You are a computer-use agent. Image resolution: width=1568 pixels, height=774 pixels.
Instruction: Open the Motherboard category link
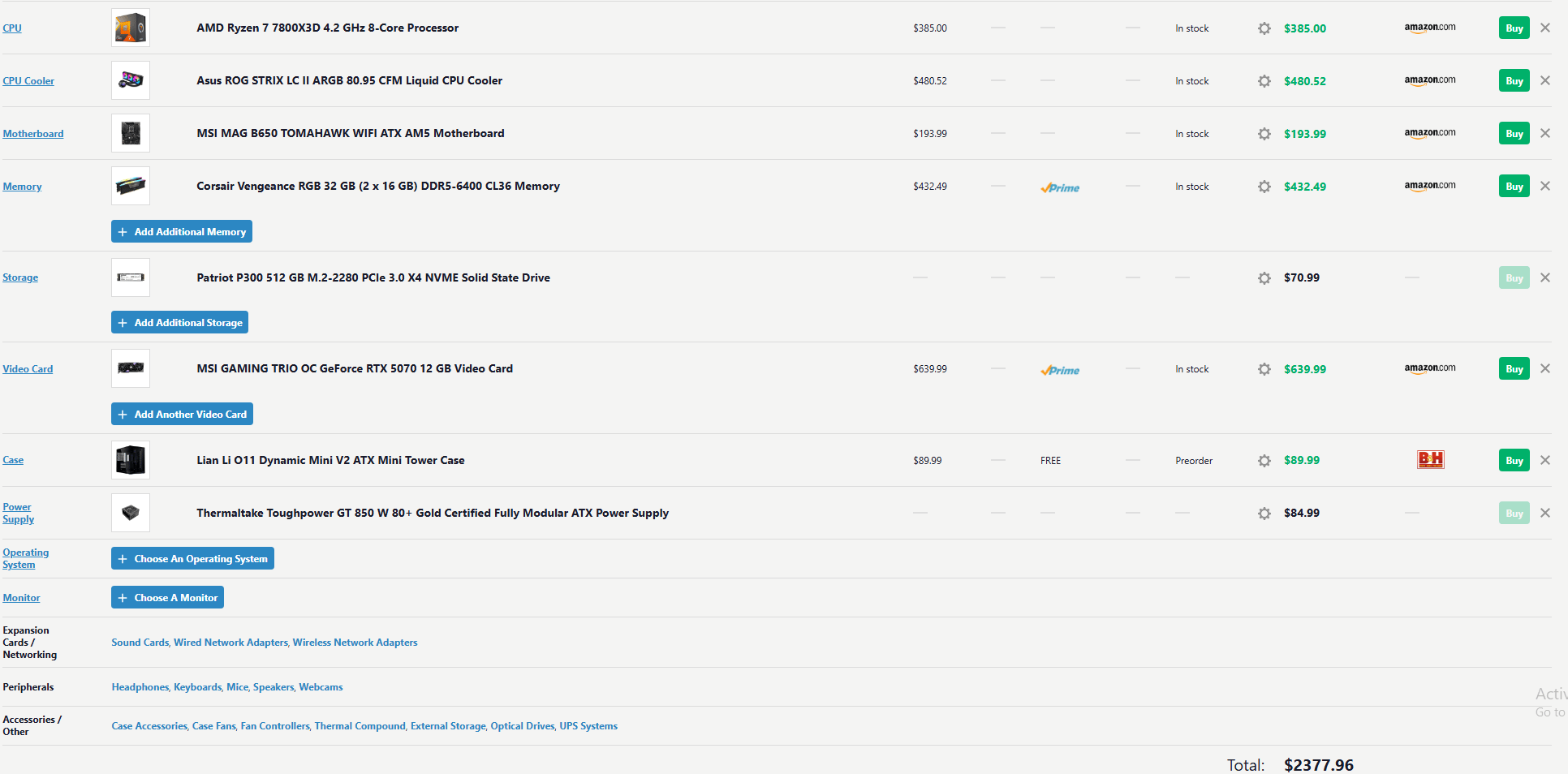click(33, 133)
